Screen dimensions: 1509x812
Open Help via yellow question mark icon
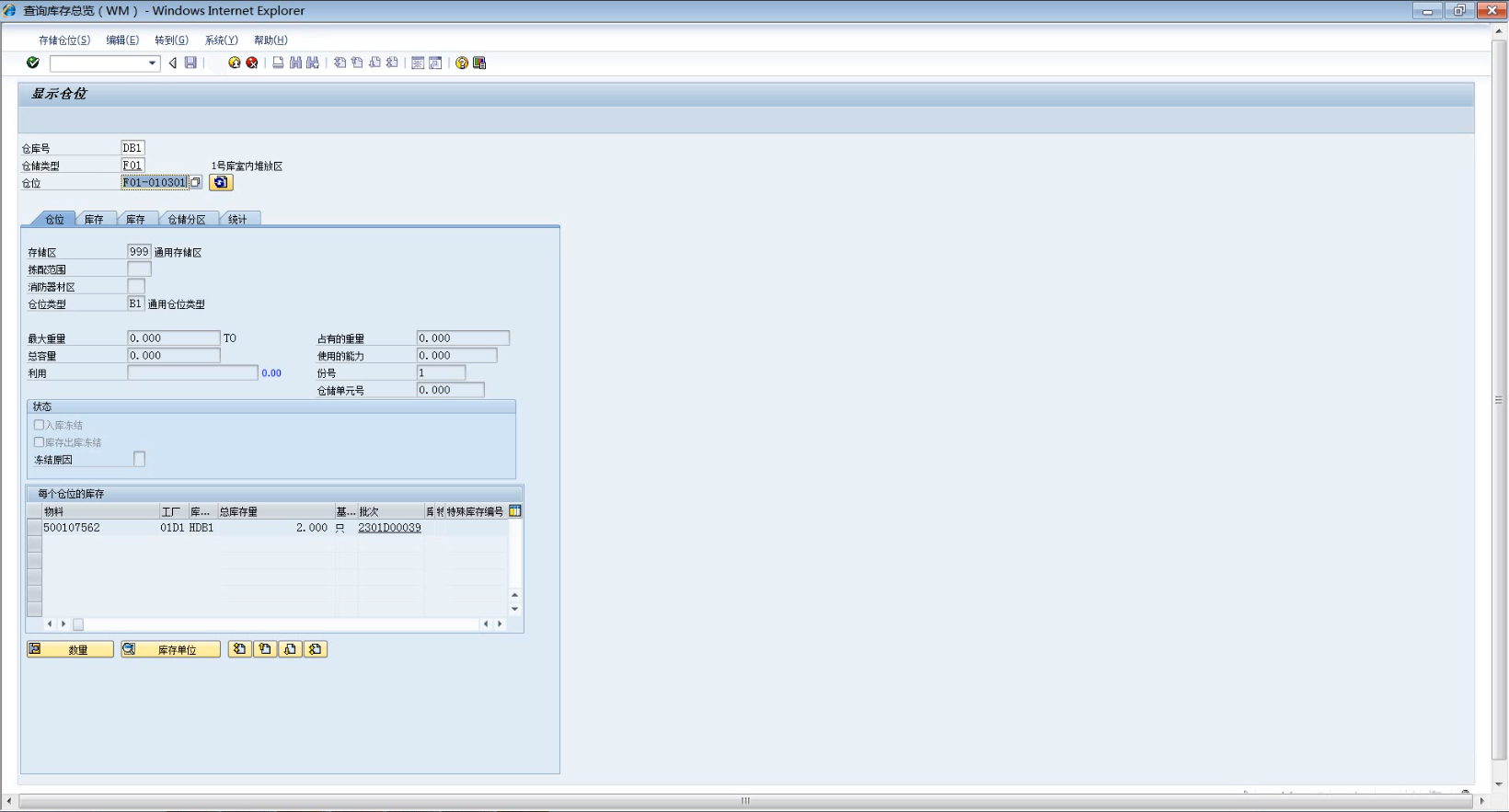coord(462,63)
